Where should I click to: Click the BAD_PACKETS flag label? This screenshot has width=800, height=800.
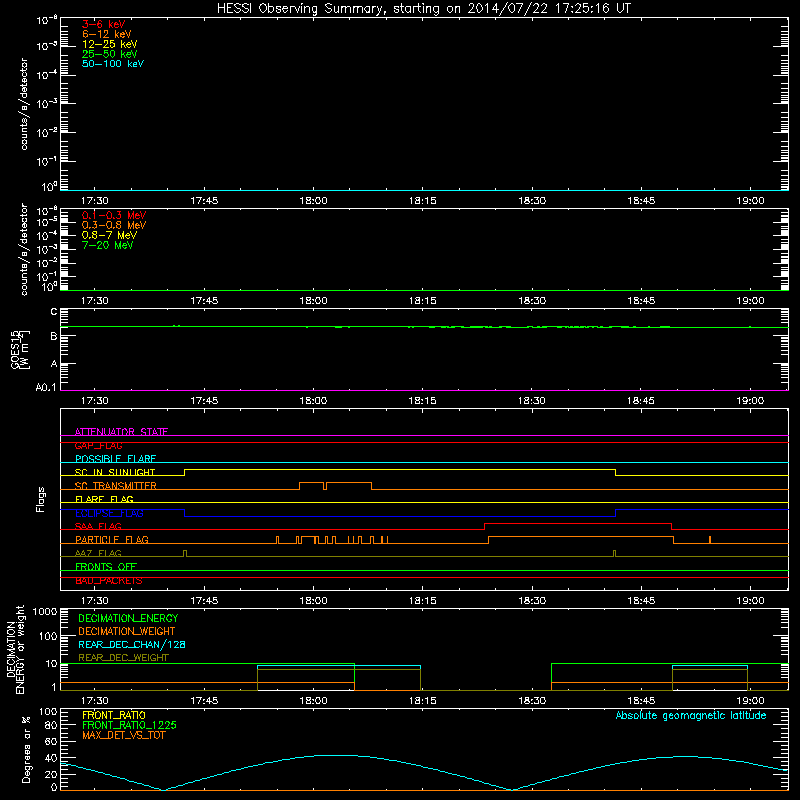pos(109,580)
